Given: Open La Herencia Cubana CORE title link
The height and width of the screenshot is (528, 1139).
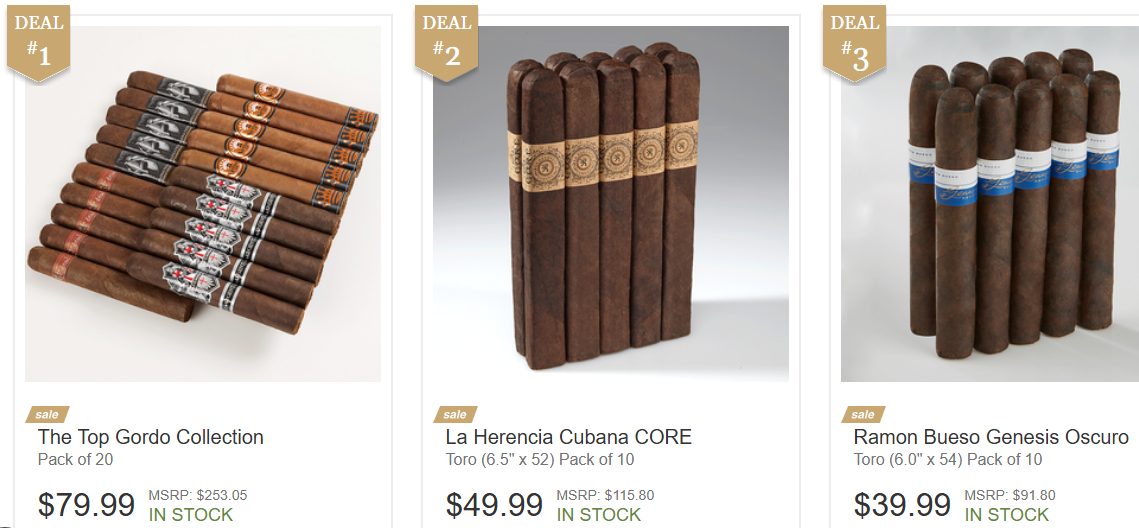Looking at the screenshot, I should tap(569, 437).
